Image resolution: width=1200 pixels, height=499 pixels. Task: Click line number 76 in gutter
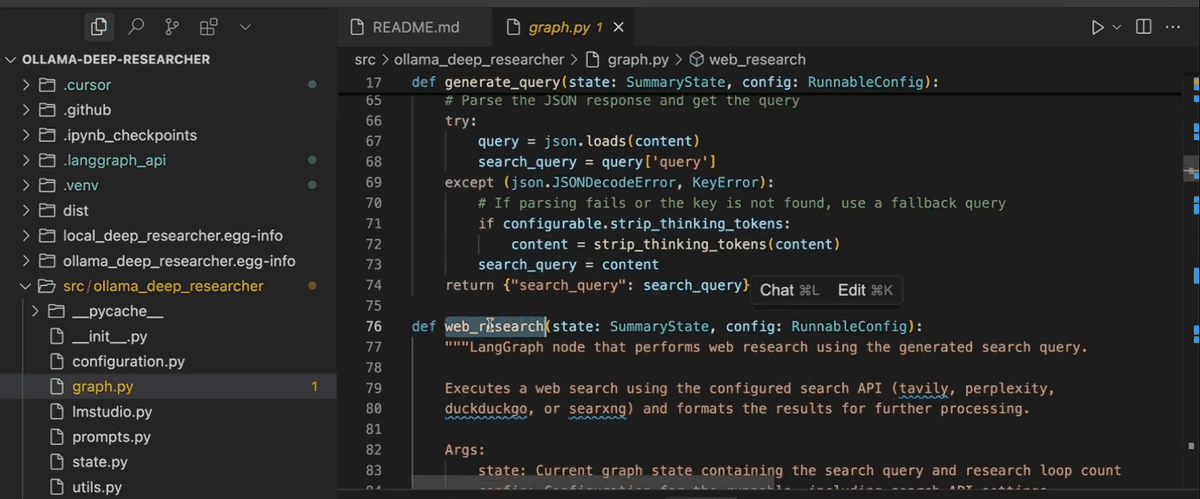(374, 326)
